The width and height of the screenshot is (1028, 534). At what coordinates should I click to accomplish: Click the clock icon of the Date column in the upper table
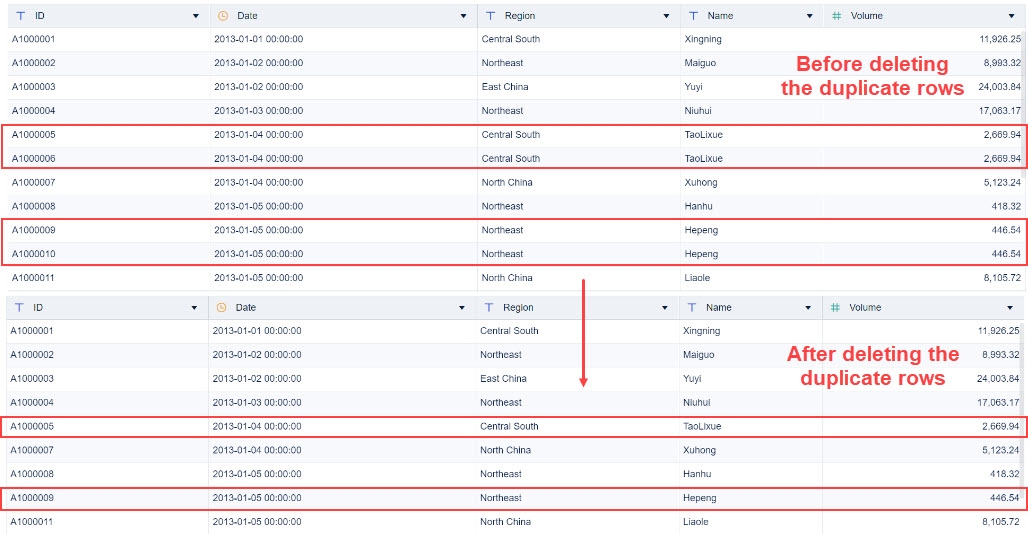(222, 16)
